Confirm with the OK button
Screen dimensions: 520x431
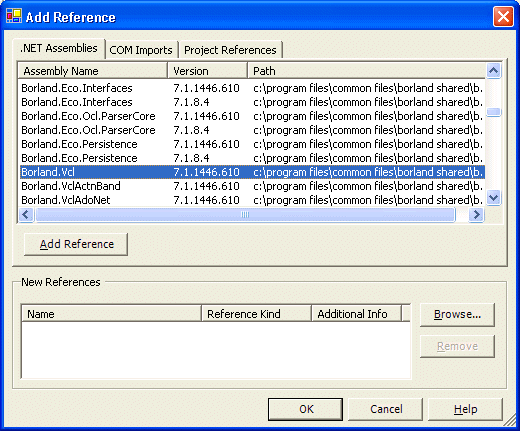click(305, 409)
